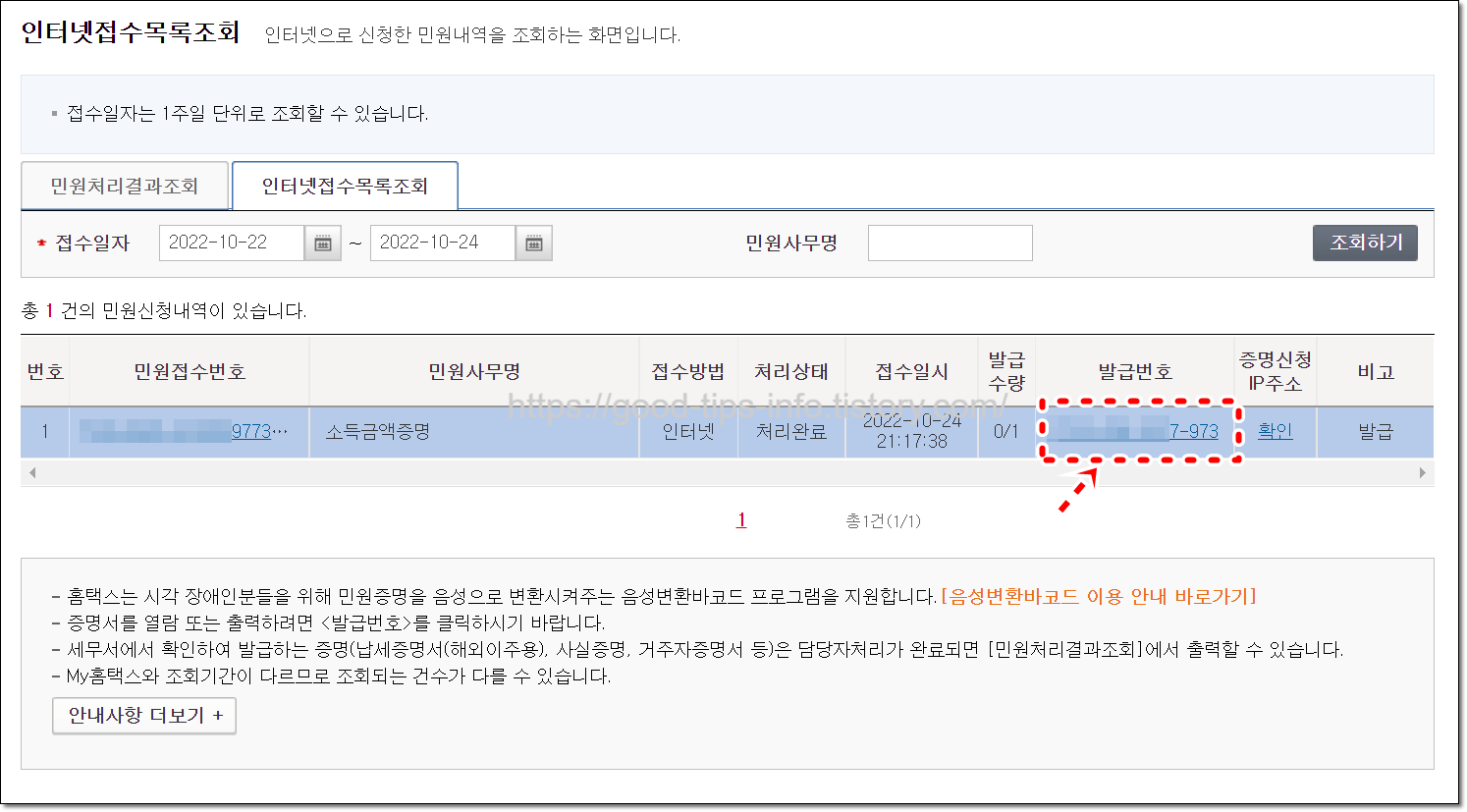
Task: Click the 0/1 발급수량 cell
Action: (1006, 431)
